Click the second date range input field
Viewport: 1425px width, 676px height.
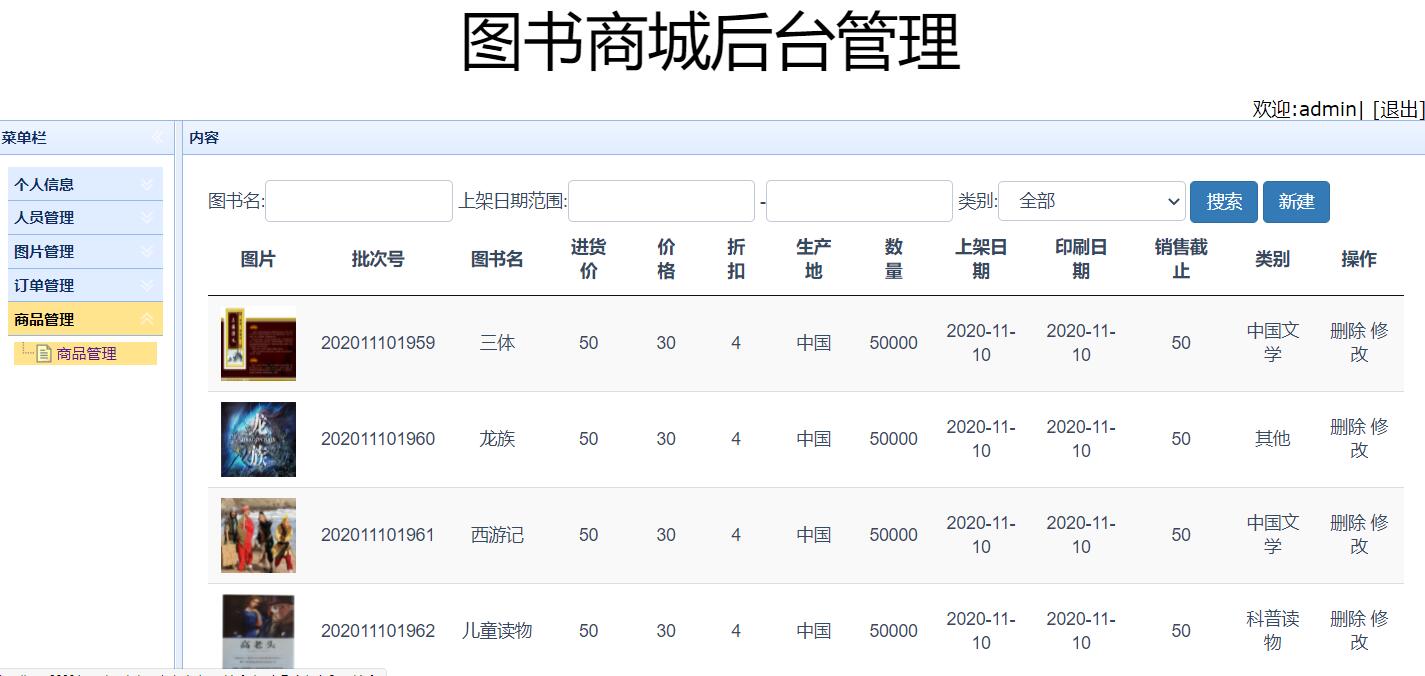pos(858,200)
